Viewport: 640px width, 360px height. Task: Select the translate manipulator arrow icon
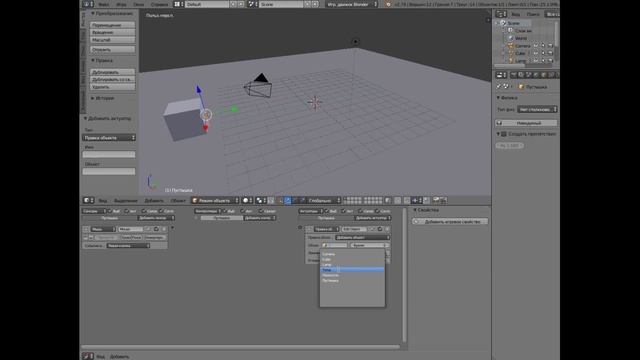coord(288,200)
